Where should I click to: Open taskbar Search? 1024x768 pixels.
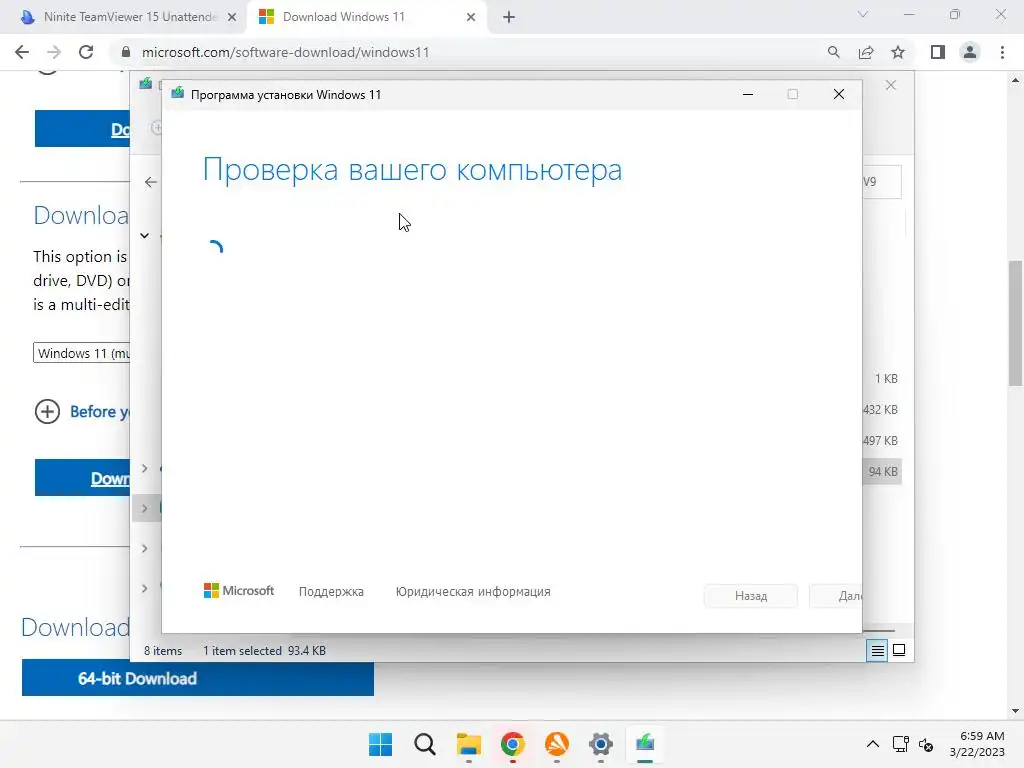[424, 744]
